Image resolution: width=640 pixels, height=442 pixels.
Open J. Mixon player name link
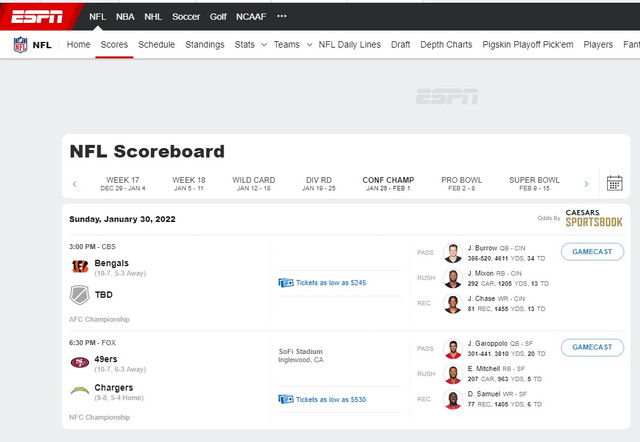coord(480,273)
